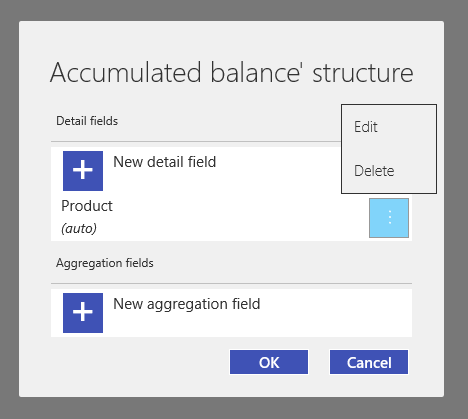Click empty dialog area left of OK button

(133, 362)
